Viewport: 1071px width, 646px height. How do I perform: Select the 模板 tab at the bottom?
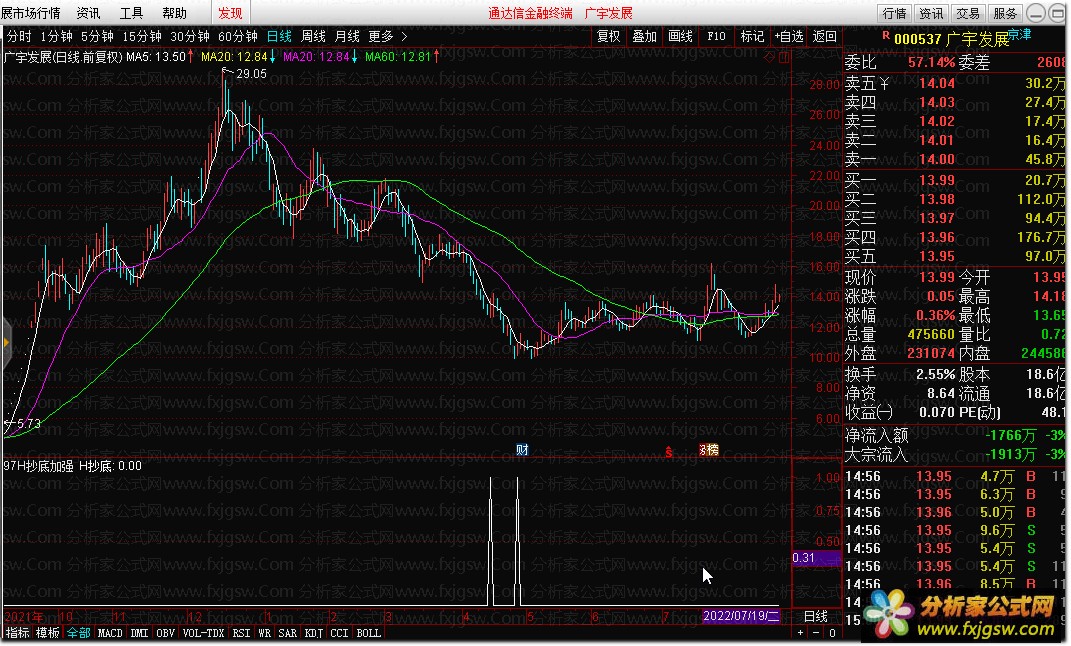click(x=47, y=633)
